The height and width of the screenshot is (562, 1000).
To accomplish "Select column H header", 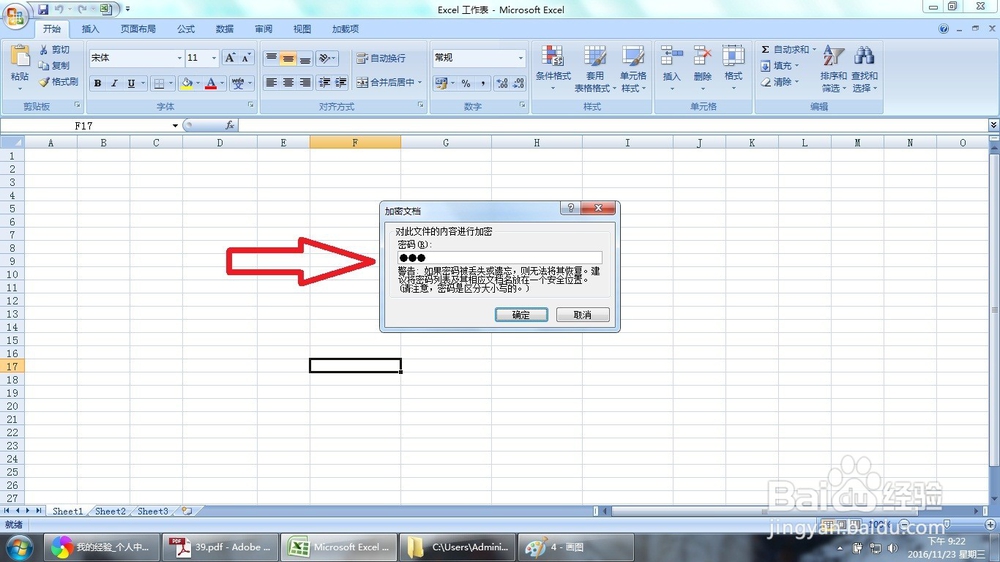I will [x=536, y=143].
